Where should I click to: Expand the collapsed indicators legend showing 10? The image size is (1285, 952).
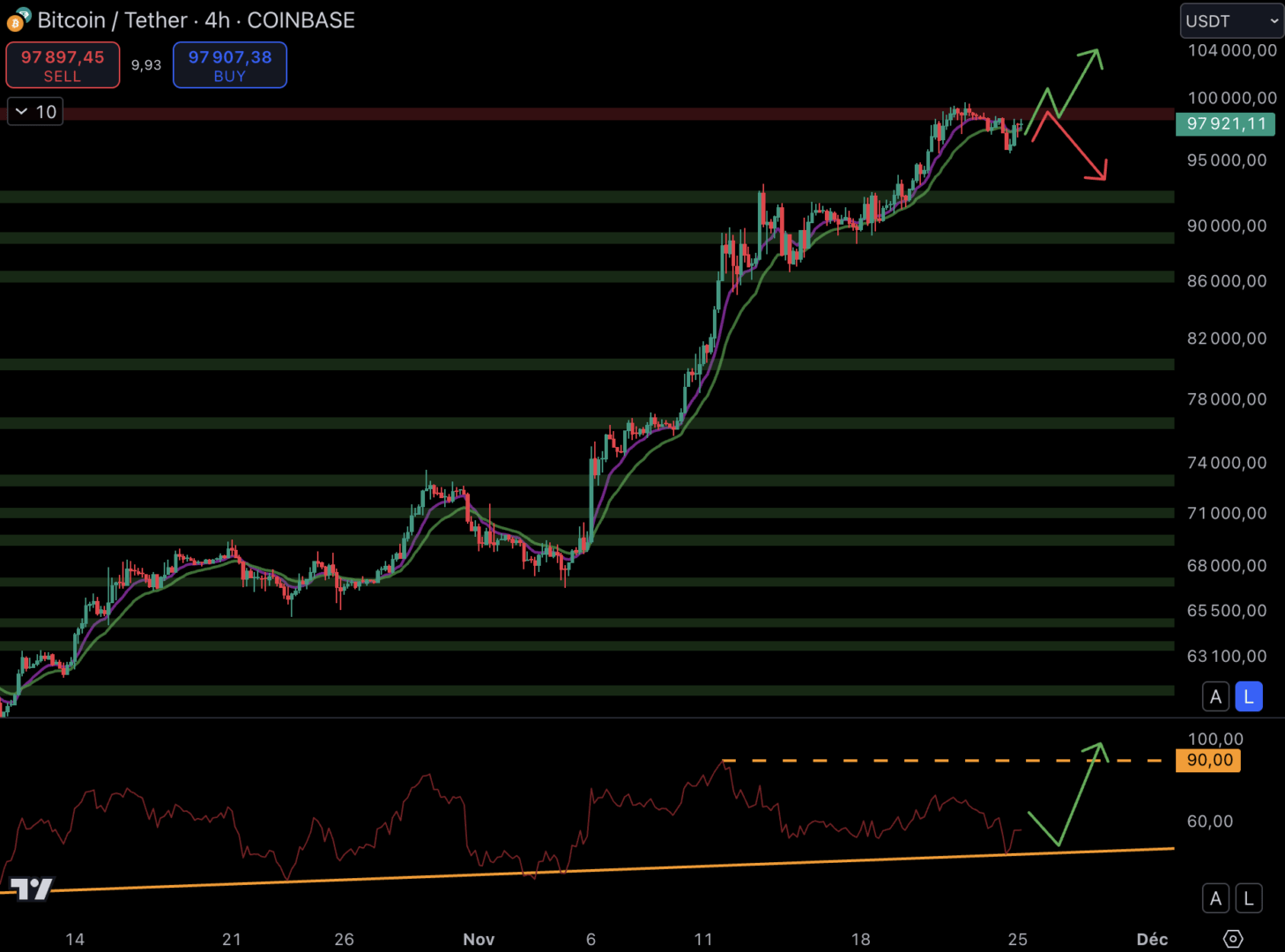tap(35, 112)
